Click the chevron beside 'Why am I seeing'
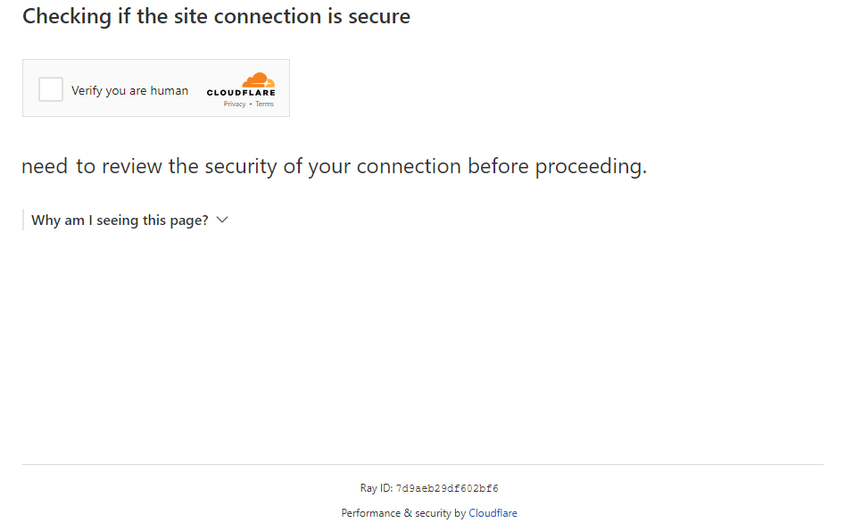Viewport: 845px width, 532px height. click(222, 220)
